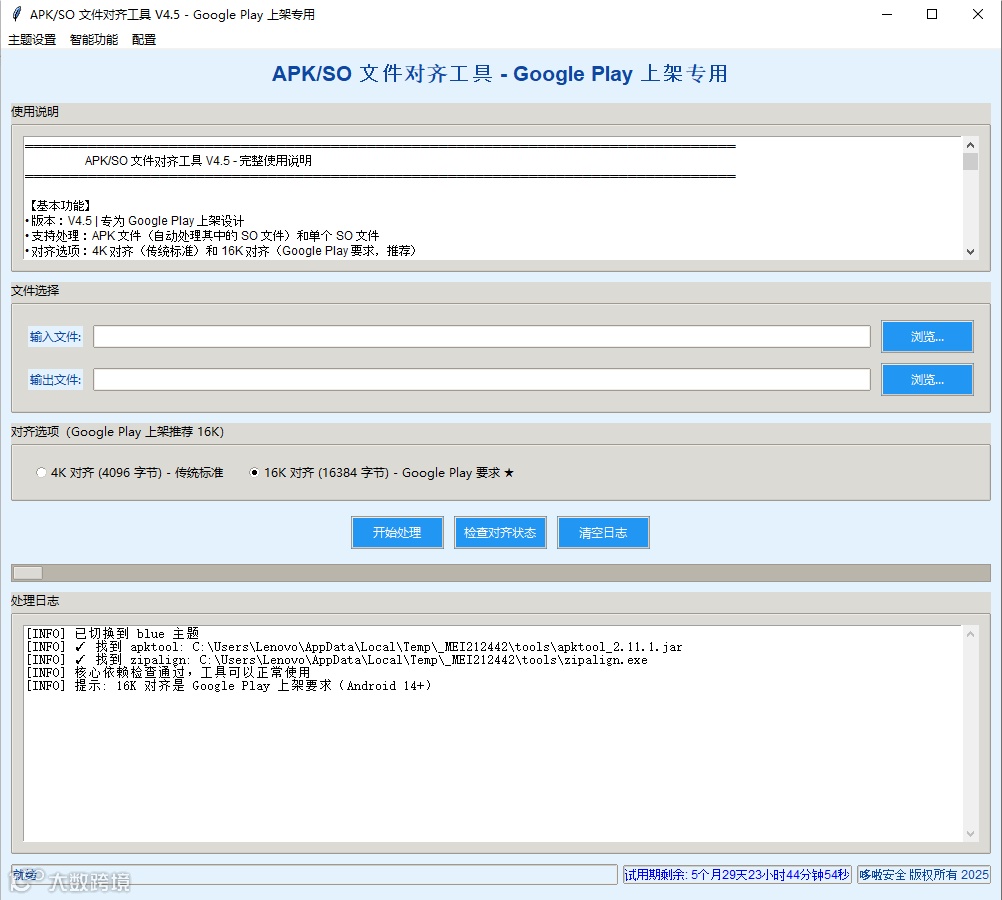Maximize the application window
This screenshot has width=1002, height=900.
pyautogui.click(x=932, y=14)
